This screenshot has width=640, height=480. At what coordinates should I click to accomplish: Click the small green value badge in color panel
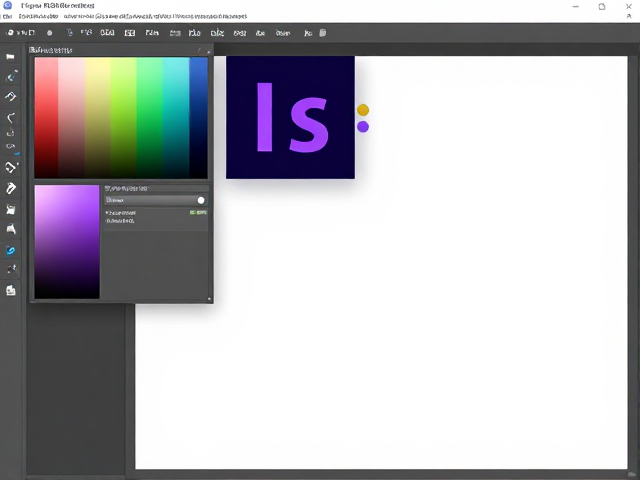198,213
